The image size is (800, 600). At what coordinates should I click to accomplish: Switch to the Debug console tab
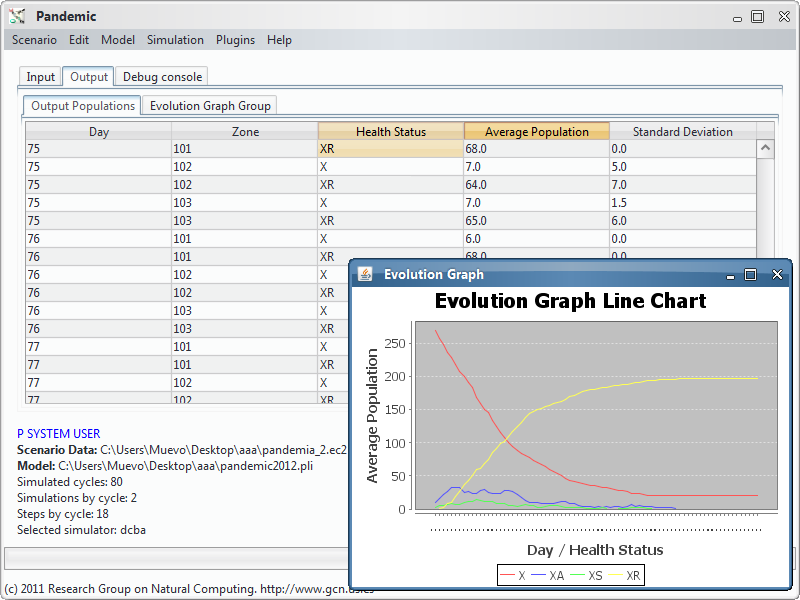coord(162,77)
